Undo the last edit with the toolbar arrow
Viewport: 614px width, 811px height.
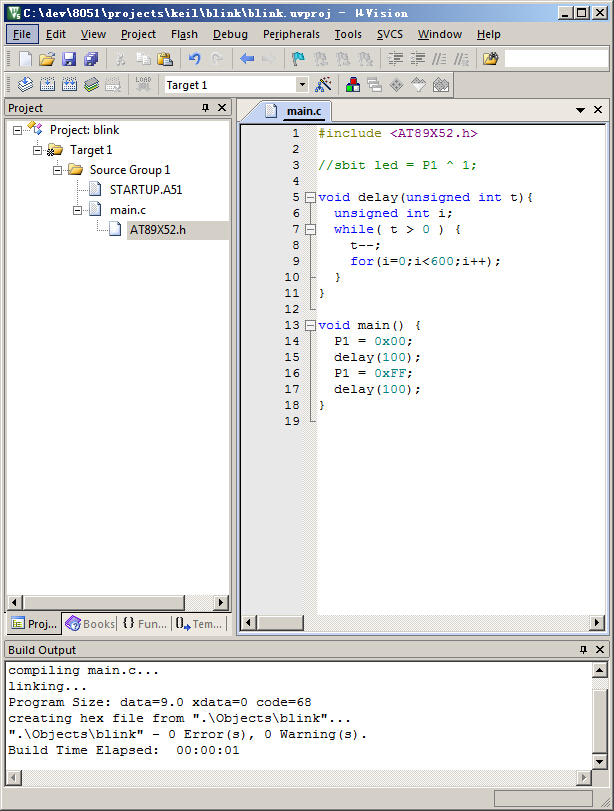pyautogui.click(x=194, y=59)
